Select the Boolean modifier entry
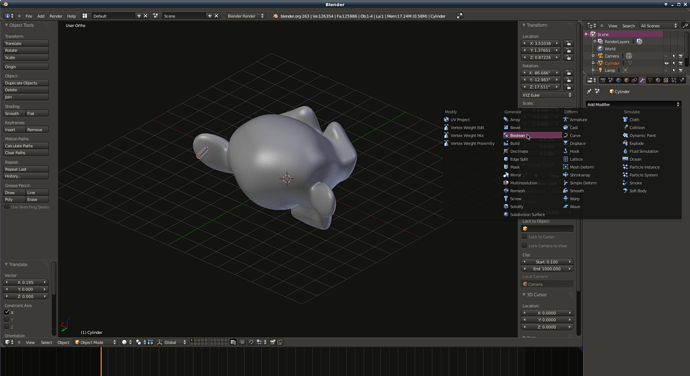 point(532,136)
